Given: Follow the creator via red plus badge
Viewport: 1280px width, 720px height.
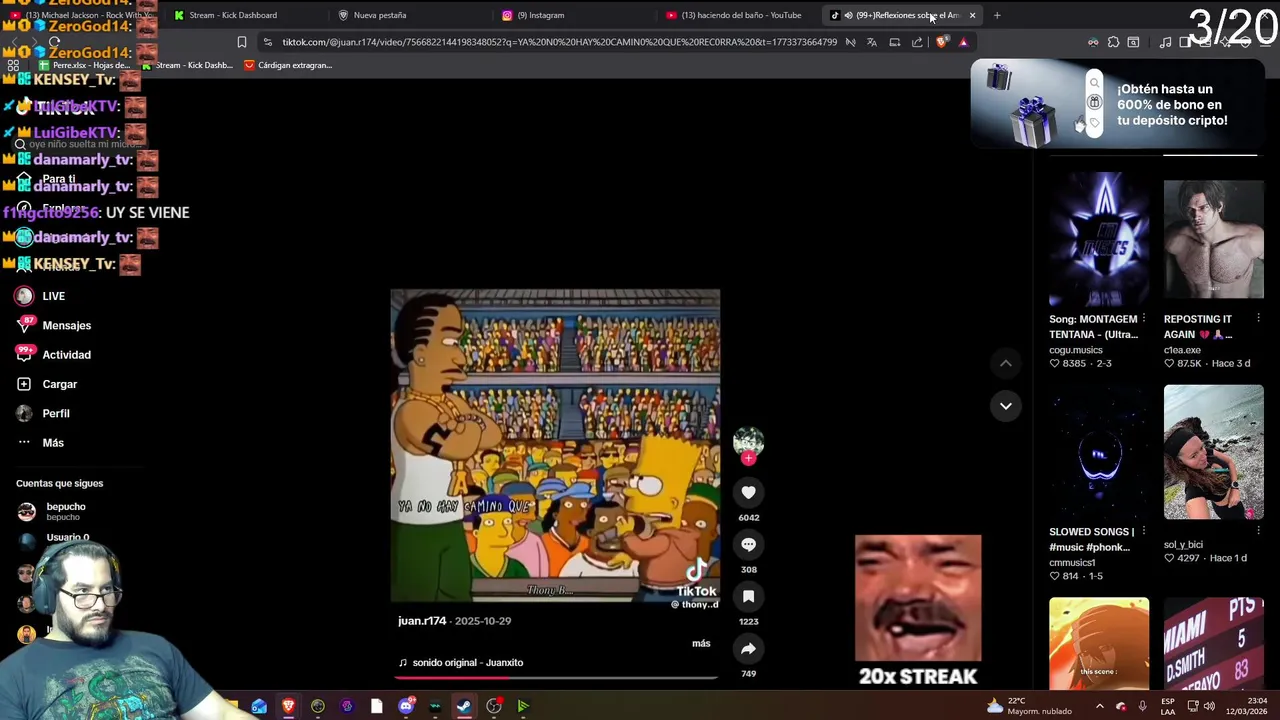Looking at the screenshot, I should click(x=748, y=459).
